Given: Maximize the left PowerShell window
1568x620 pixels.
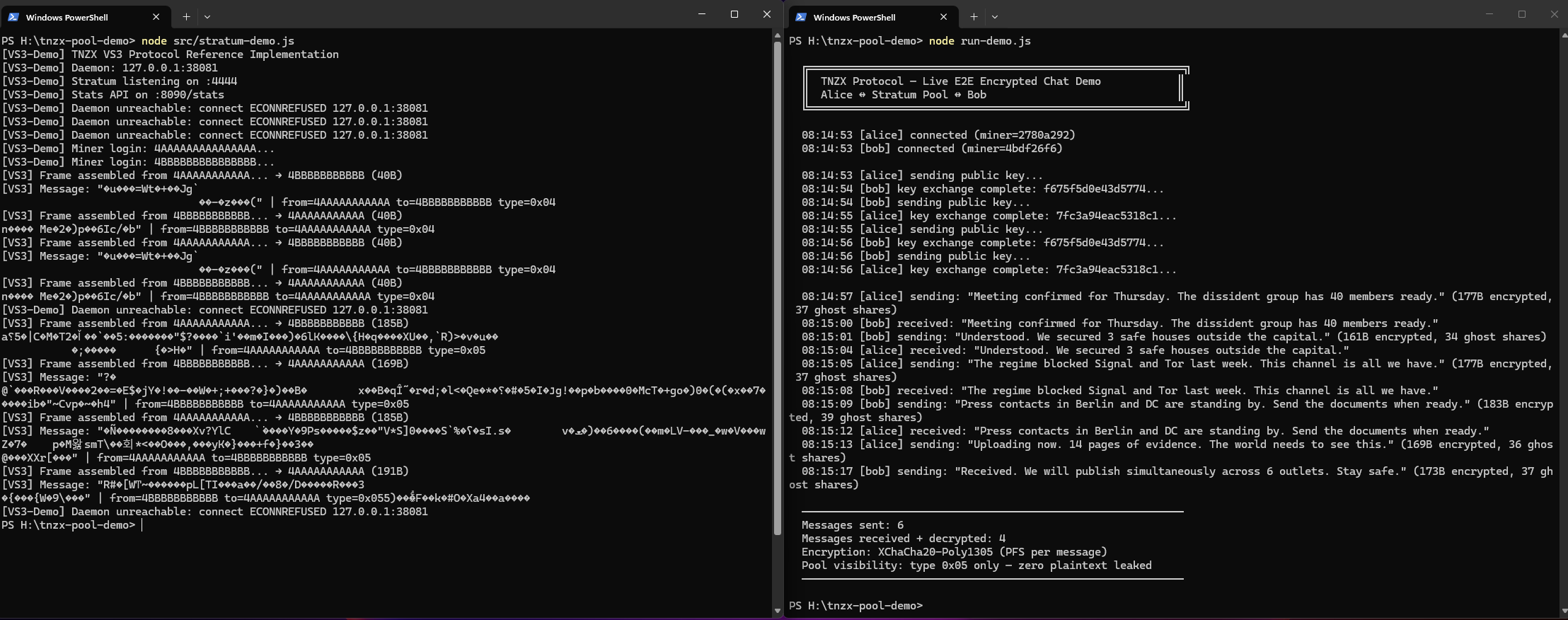Looking at the screenshot, I should click(734, 14).
